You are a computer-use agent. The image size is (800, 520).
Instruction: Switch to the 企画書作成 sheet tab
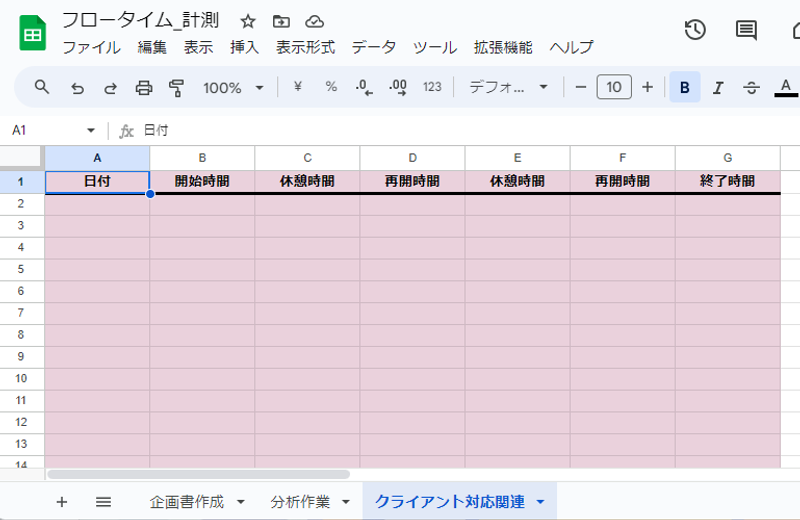[x=187, y=502]
